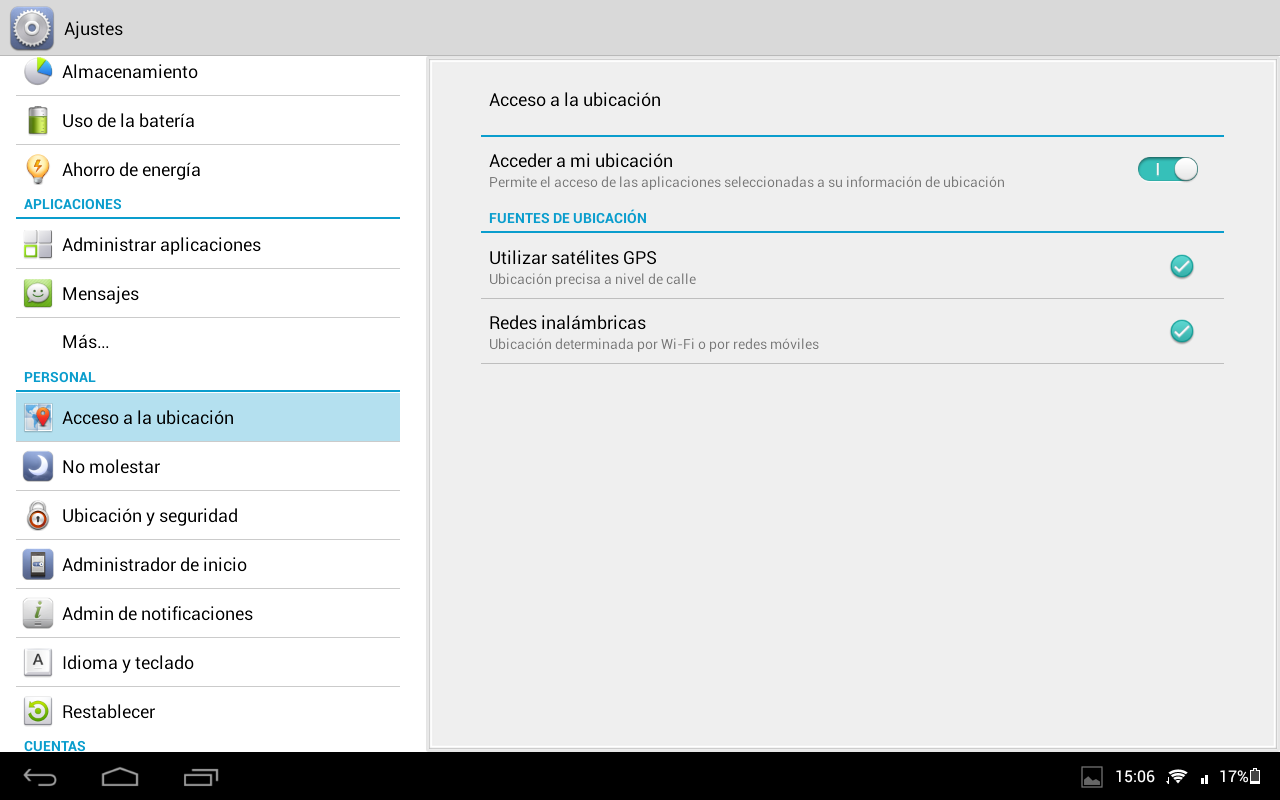The image size is (1280, 800).
Task: Tap the No molestar moon icon
Action: pos(38,467)
